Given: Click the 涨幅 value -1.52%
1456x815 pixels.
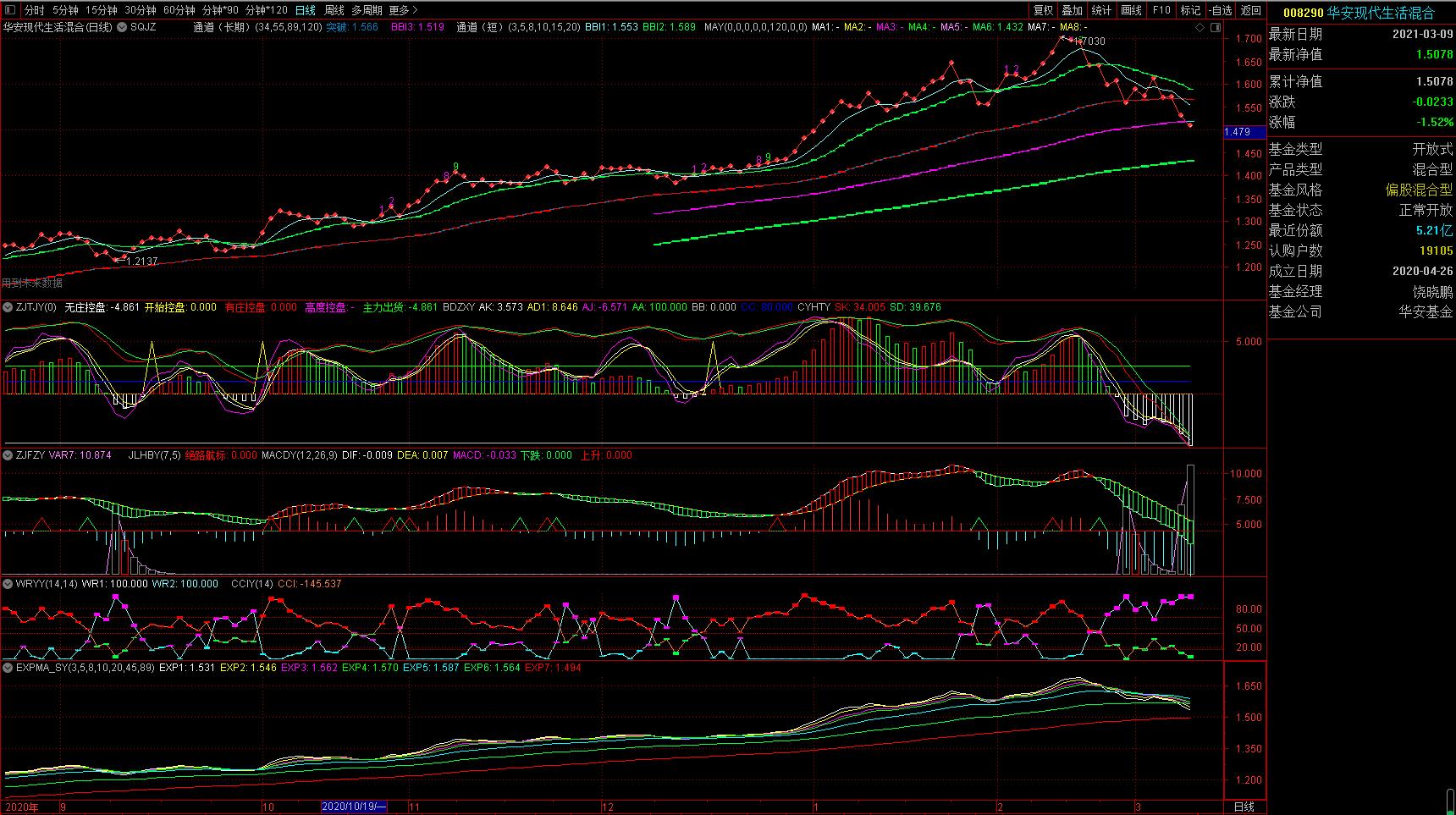Looking at the screenshot, I should click(x=1436, y=122).
